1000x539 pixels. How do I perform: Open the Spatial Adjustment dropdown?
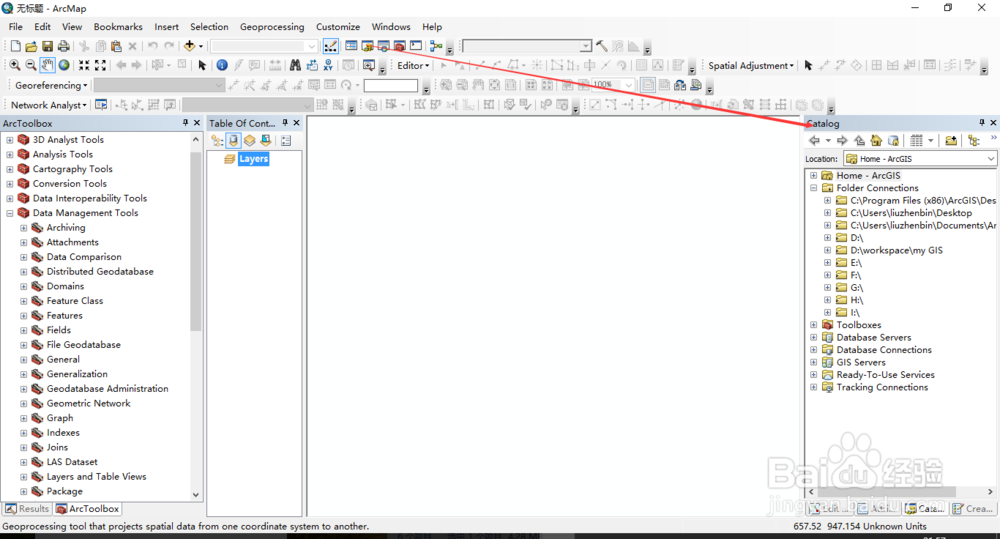(751, 65)
